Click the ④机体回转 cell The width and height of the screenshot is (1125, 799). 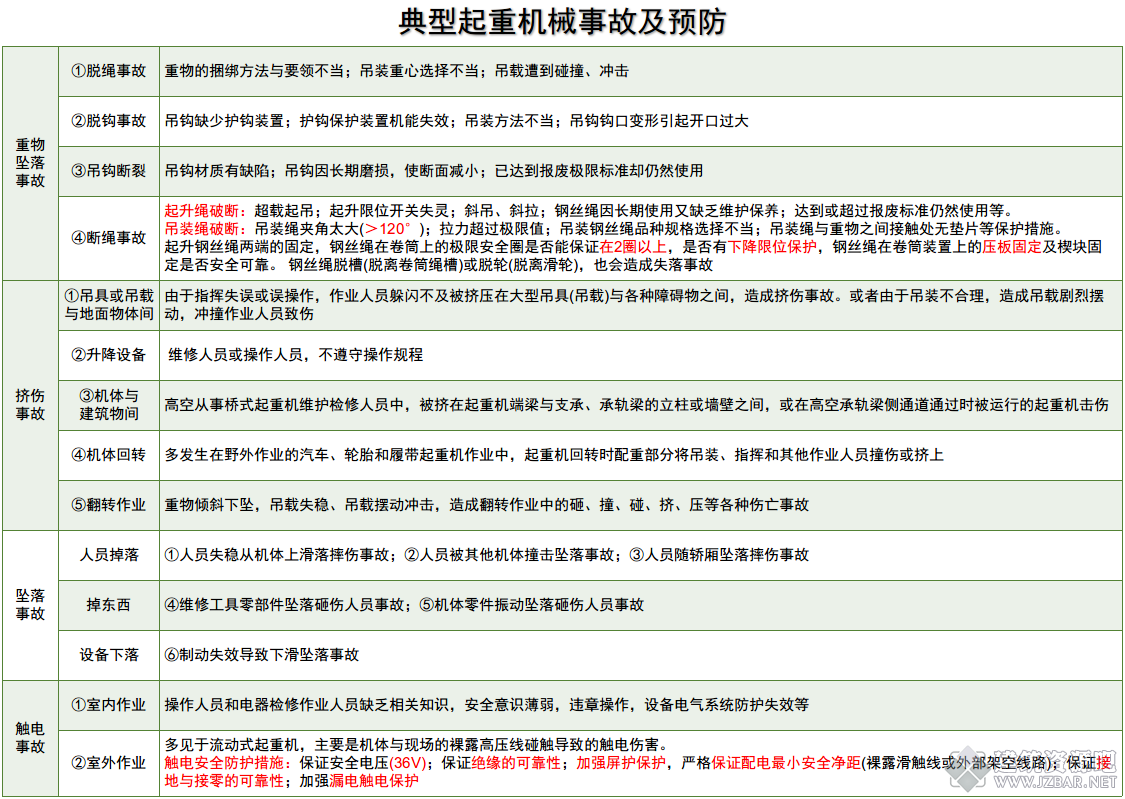pyautogui.click(x=109, y=455)
